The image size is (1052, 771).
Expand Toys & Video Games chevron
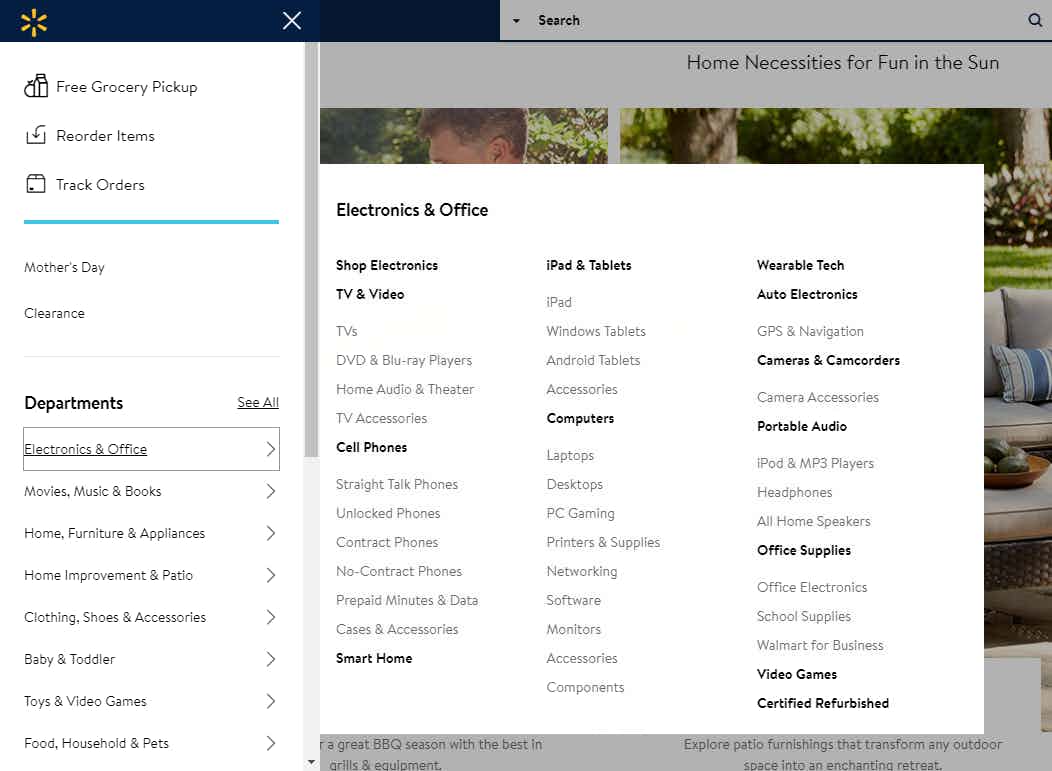click(270, 701)
